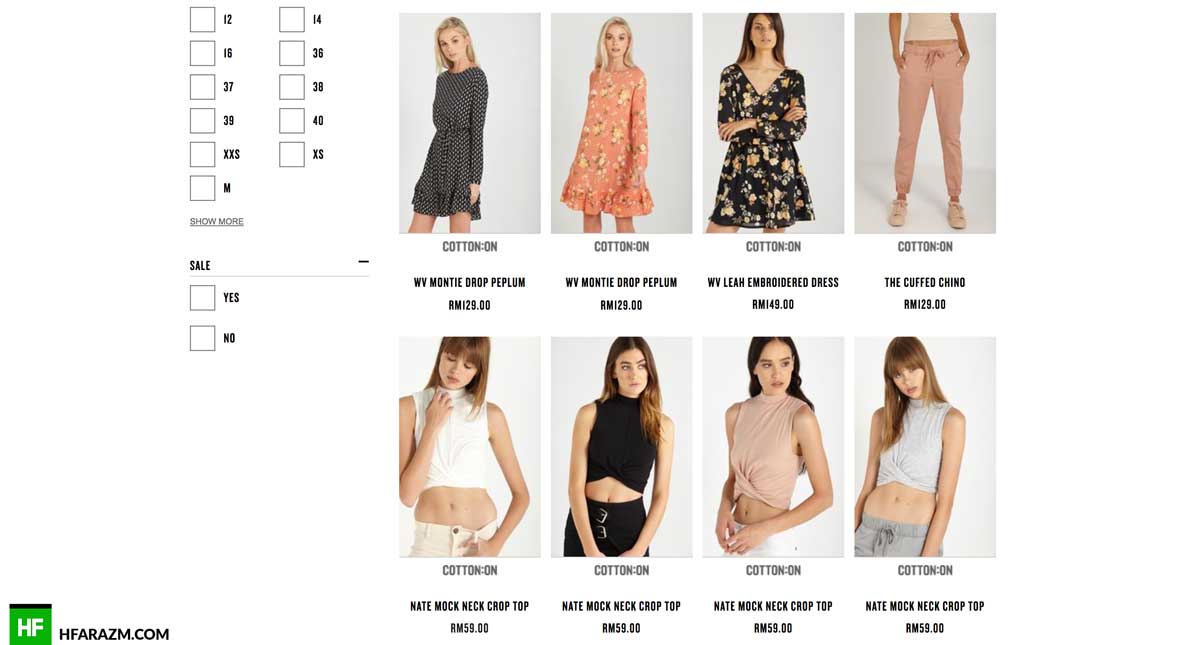Collapse the SALE filter section

click(x=363, y=262)
